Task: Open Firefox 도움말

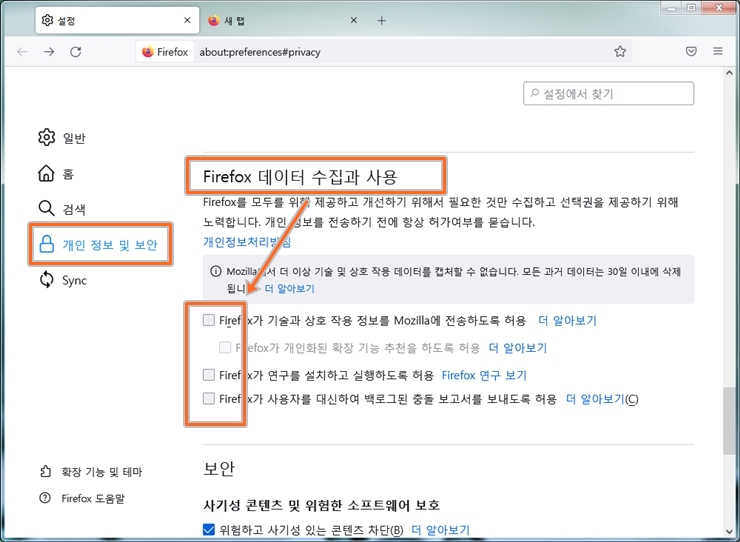Action: click(82, 498)
